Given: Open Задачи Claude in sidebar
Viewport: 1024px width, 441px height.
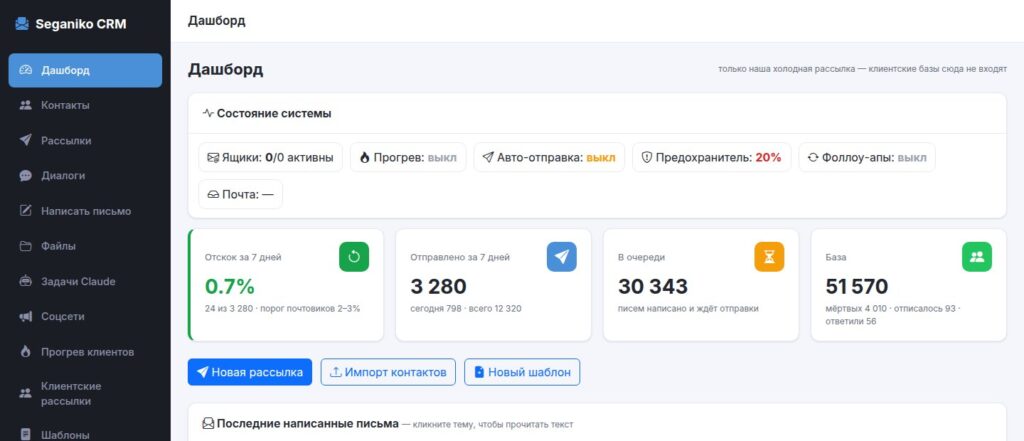Looking at the screenshot, I should point(85,282).
